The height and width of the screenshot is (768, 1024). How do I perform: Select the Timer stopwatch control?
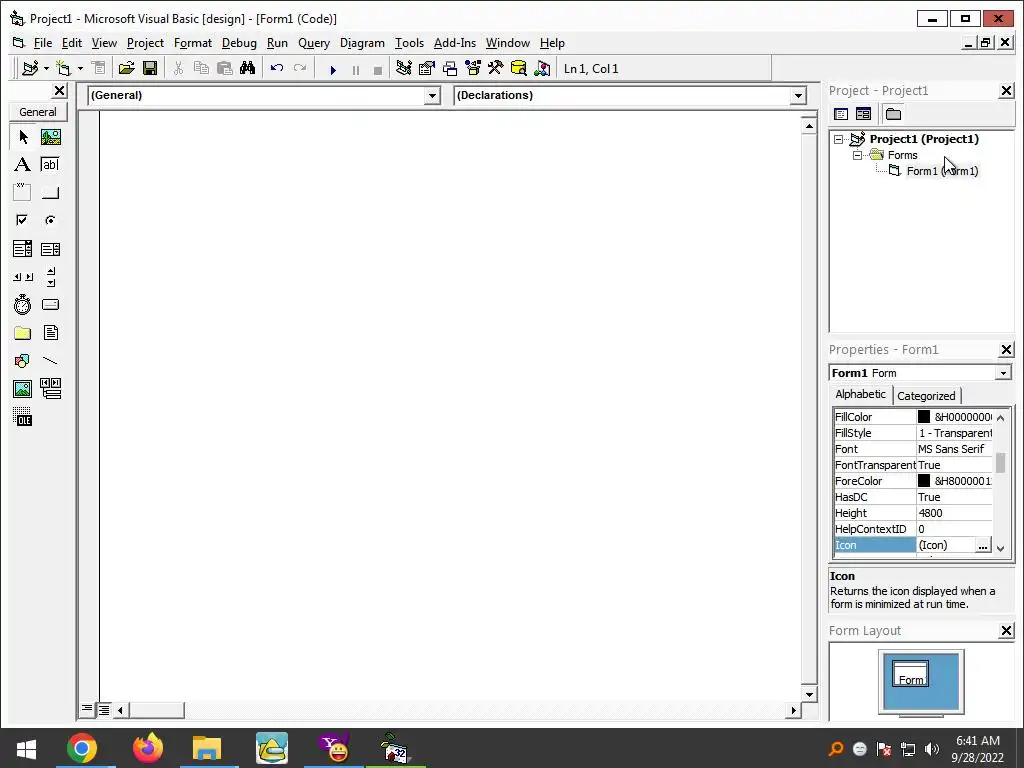[x=22, y=305]
